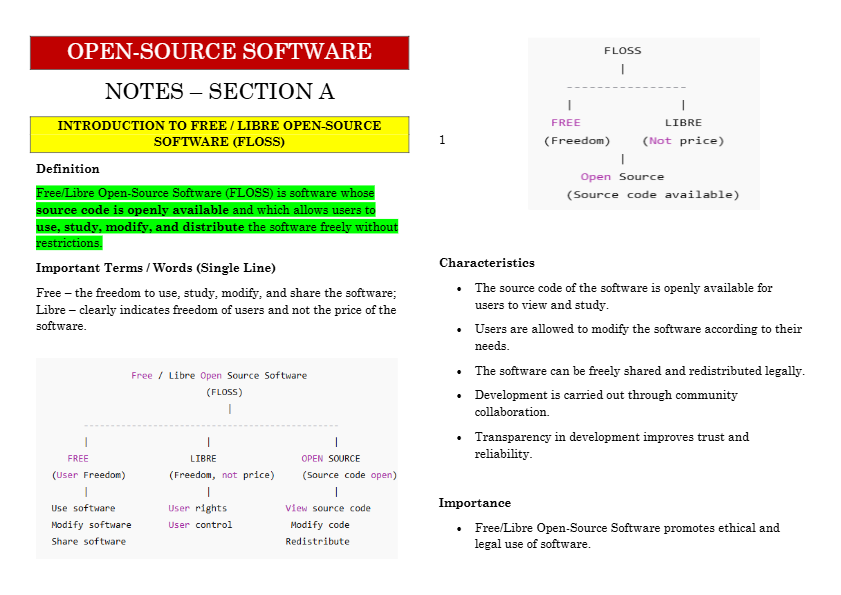Click the 'LIBRE' node in the upper-right diagram

[x=683, y=123]
